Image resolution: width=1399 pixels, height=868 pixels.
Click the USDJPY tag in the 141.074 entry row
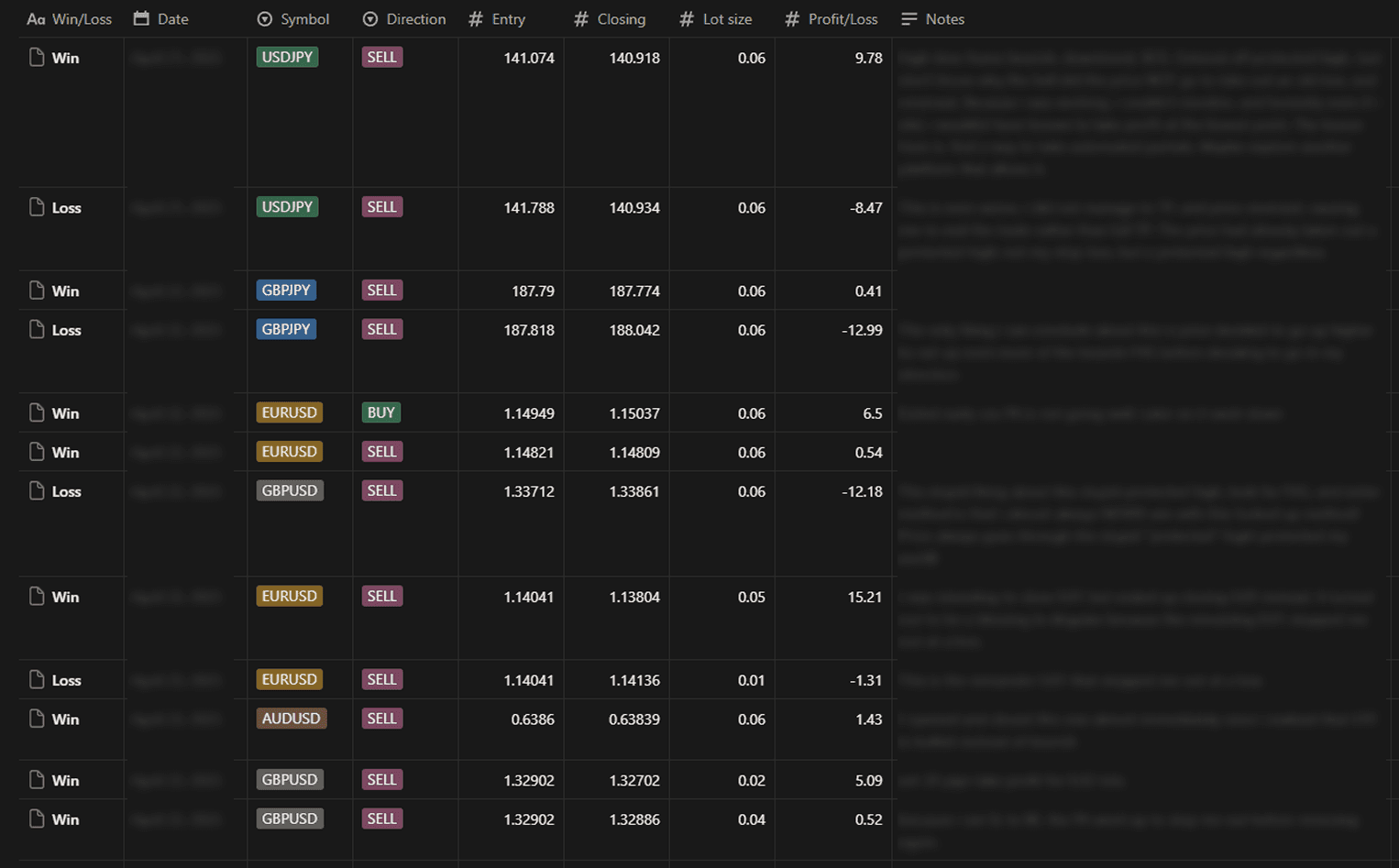[x=288, y=57]
